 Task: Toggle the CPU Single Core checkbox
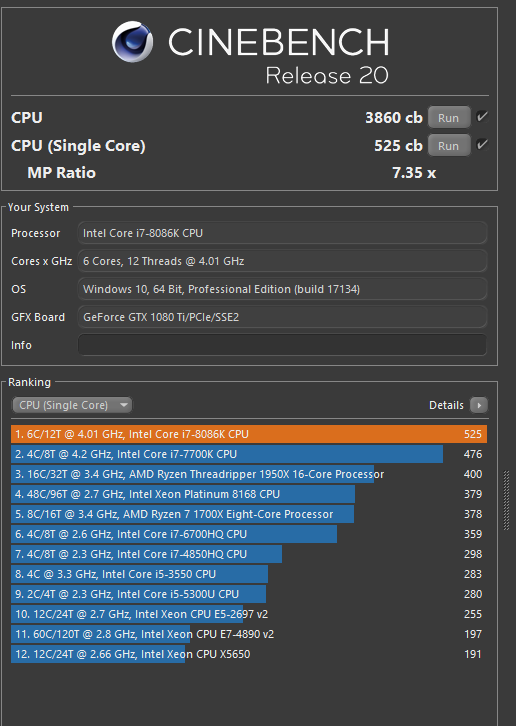coord(482,144)
